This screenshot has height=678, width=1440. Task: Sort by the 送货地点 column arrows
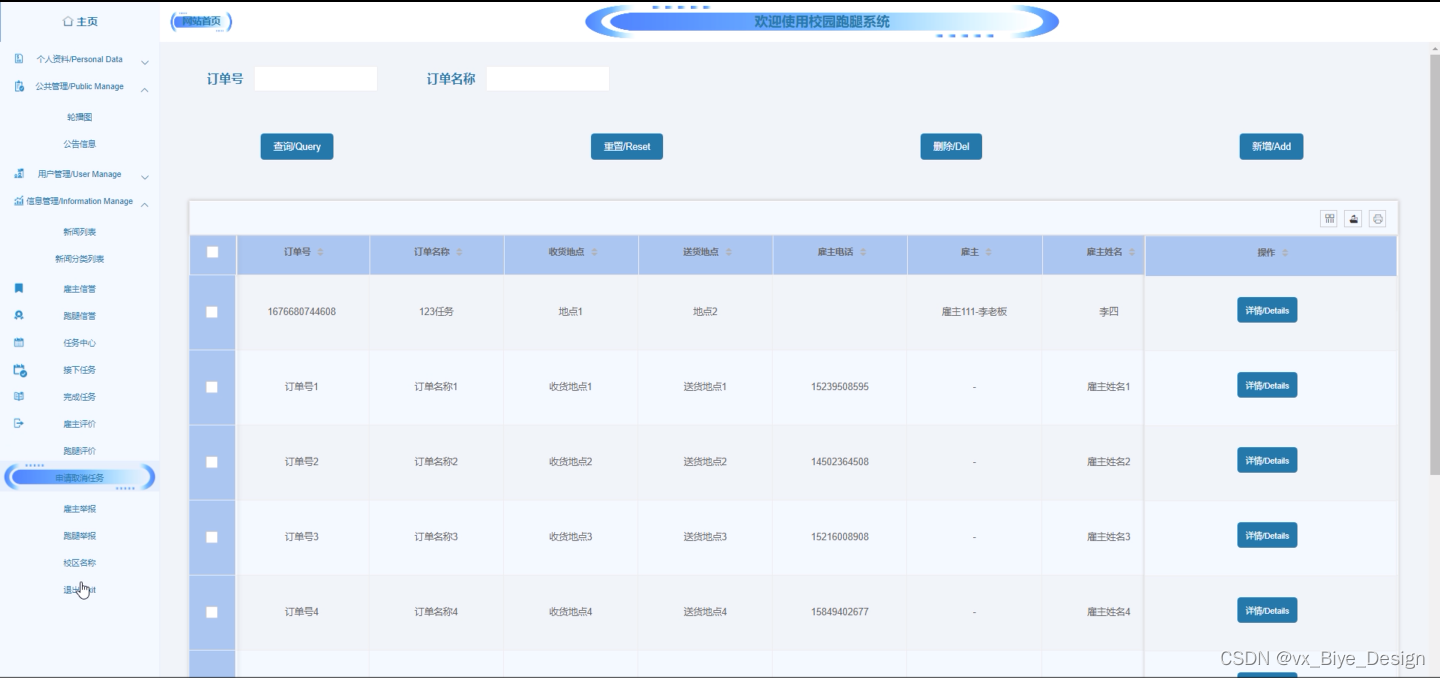pyautogui.click(x=729, y=252)
